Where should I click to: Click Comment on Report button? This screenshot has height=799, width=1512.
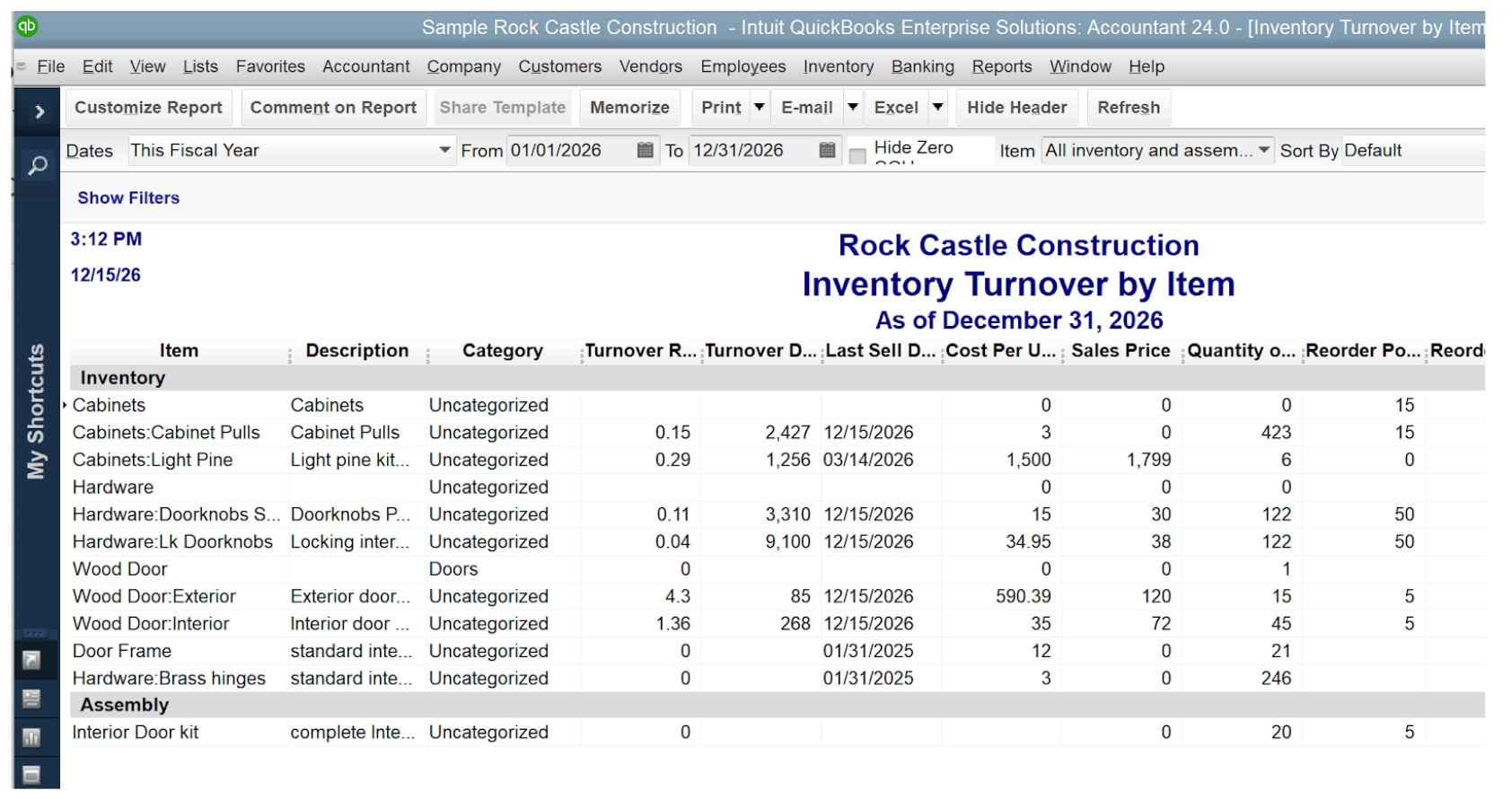[333, 107]
